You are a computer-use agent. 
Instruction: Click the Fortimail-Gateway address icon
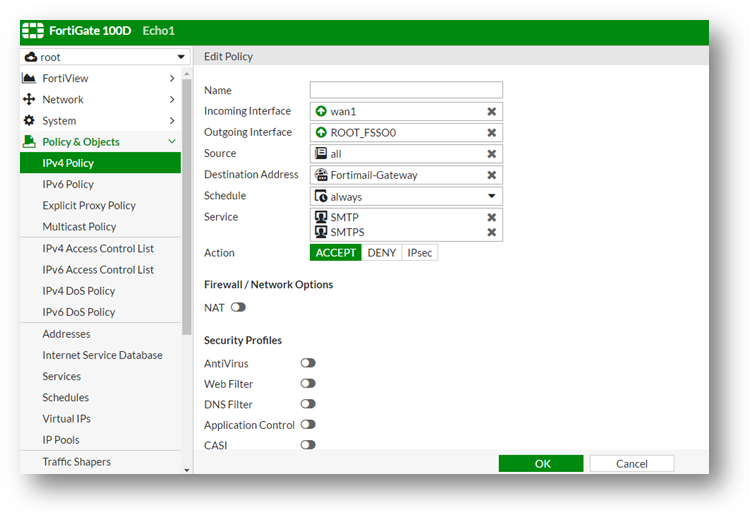click(x=321, y=175)
